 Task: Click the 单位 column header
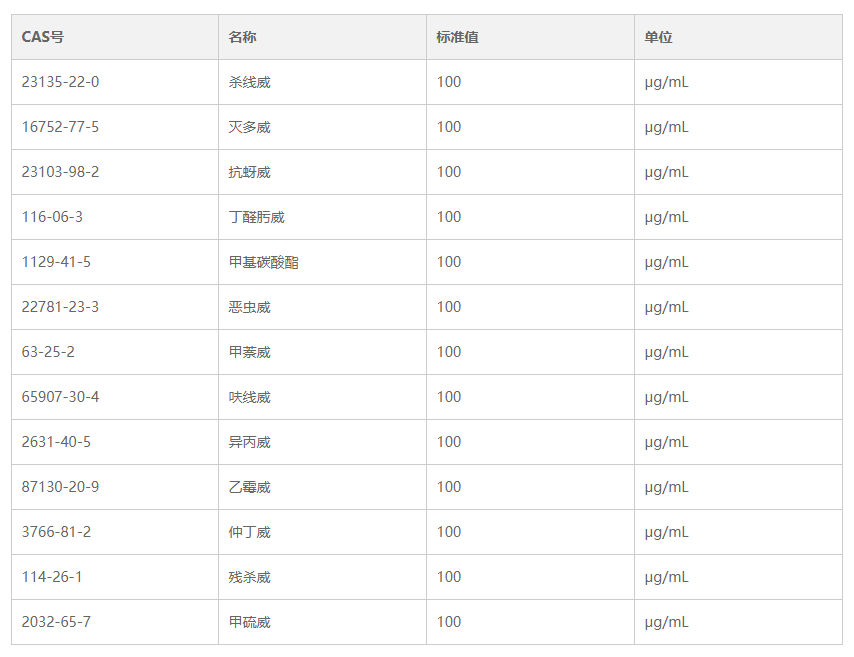[x=658, y=37]
